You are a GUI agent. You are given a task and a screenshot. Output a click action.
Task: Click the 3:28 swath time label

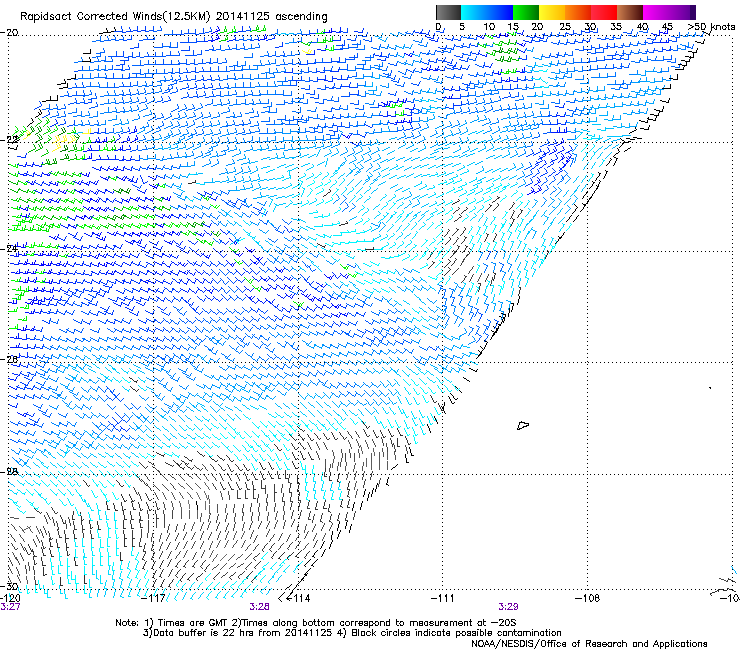260,607
